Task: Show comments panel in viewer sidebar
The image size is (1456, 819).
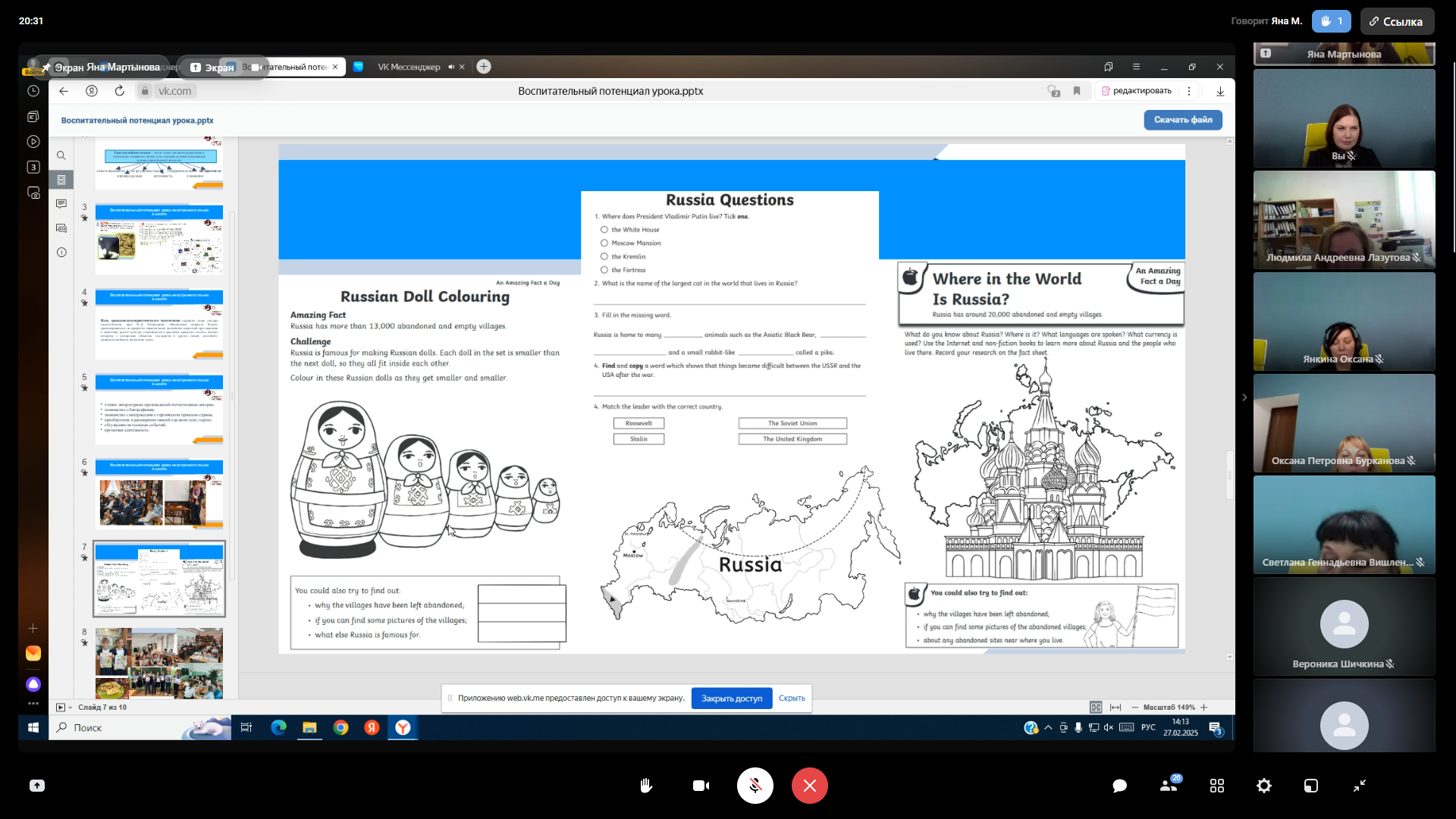Action: [x=61, y=204]
